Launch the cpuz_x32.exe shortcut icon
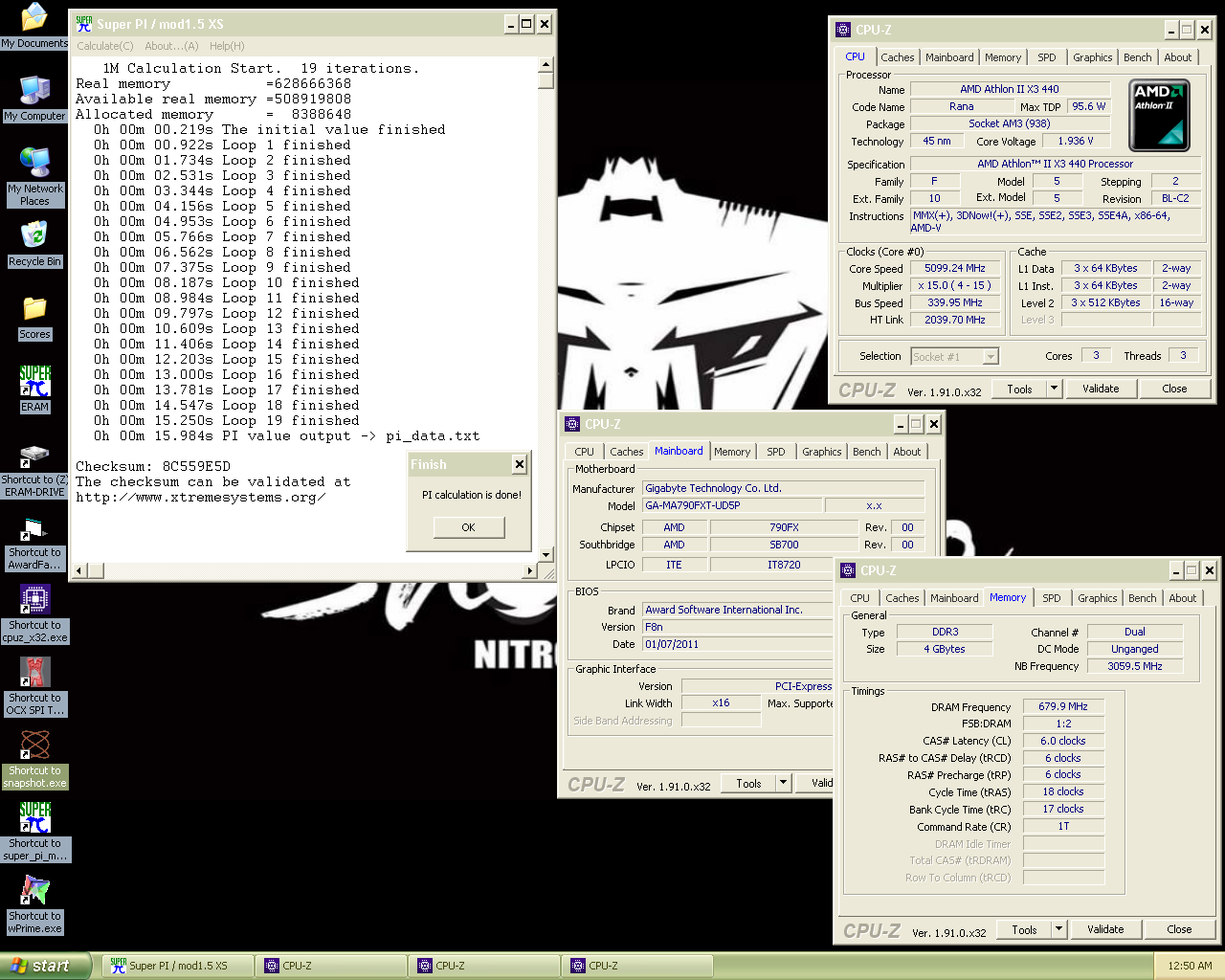The width and height of the screenshot is (1225, 980). tap(34, 614)
